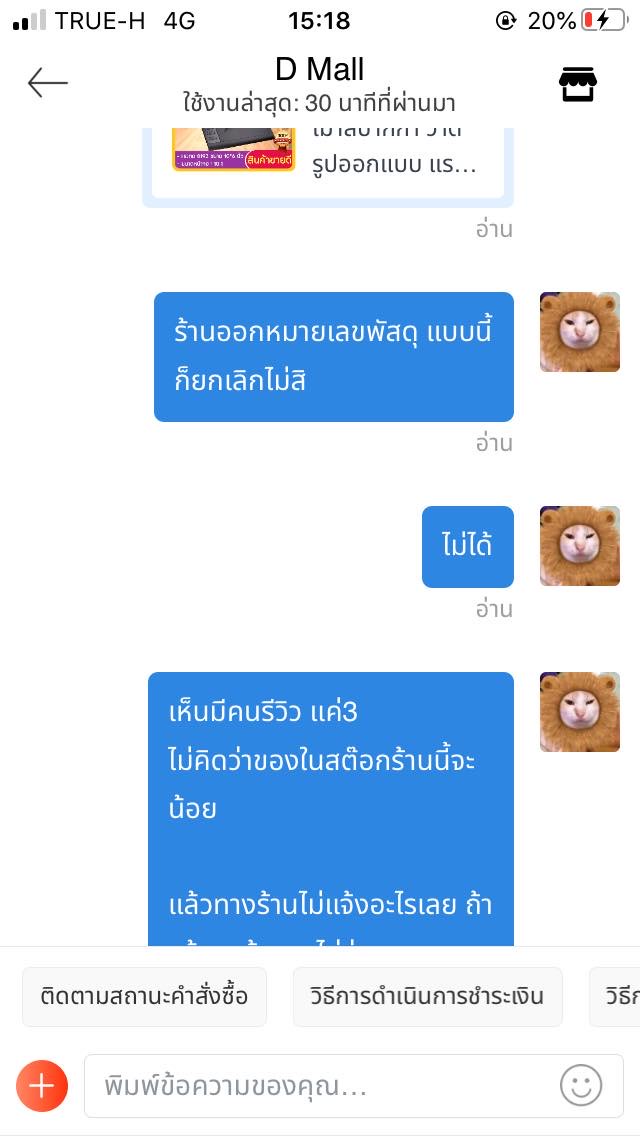Tap lion cat avatar beside เห็นมีคนรีวิว message
This screenshot has height=1136, width=640.
pyautogui.click(x=580, y=711)
